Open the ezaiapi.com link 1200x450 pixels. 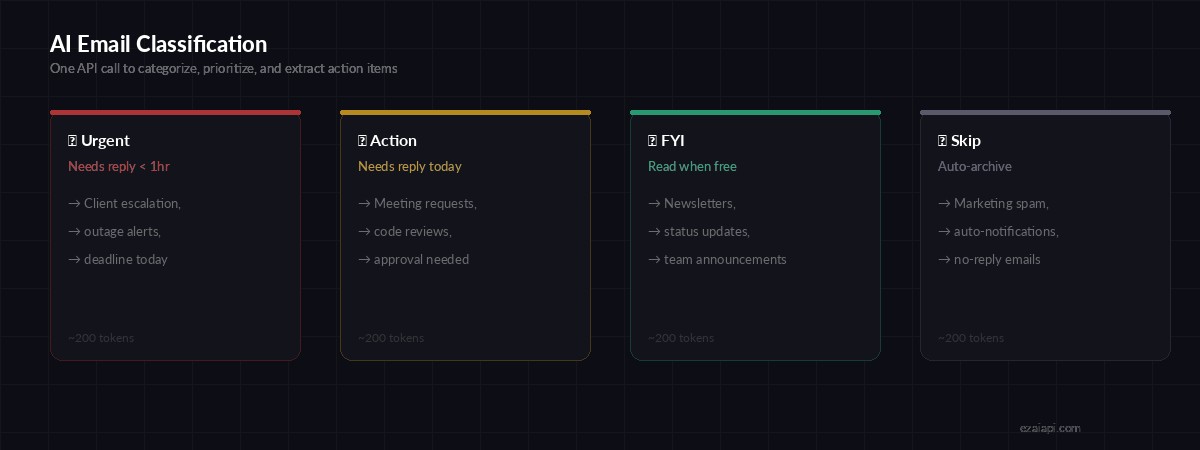(x=1049, y=428)
